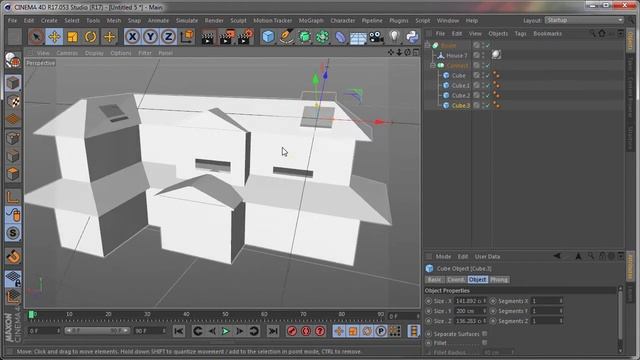
Task: Click the red Record Active Objects button
Action: click(x=292, y=331)
